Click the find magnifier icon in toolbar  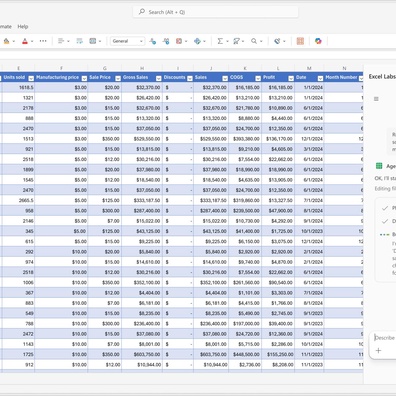pos(254,41)
